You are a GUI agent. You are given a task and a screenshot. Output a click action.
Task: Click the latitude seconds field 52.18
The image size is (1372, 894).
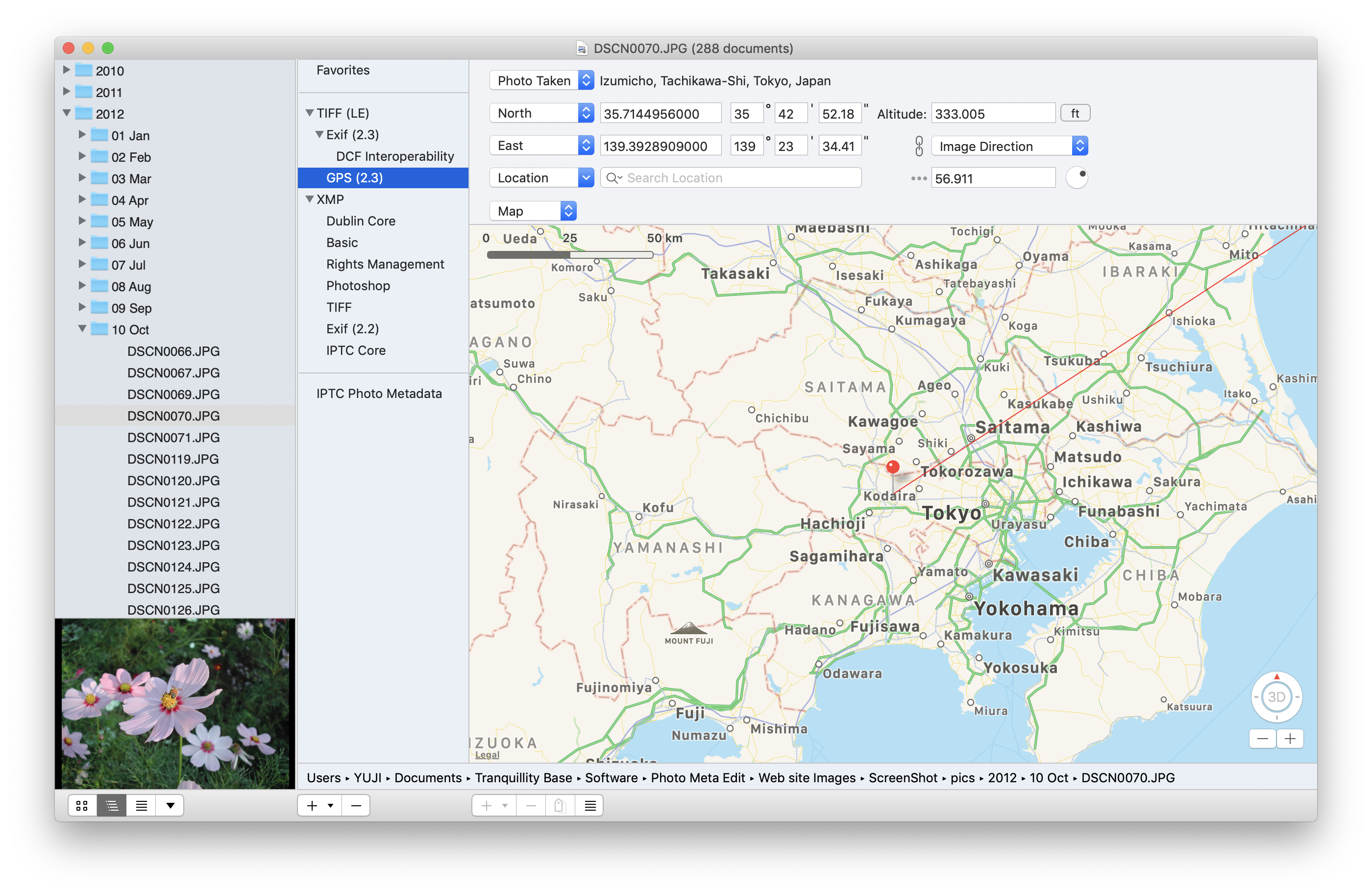841,114
